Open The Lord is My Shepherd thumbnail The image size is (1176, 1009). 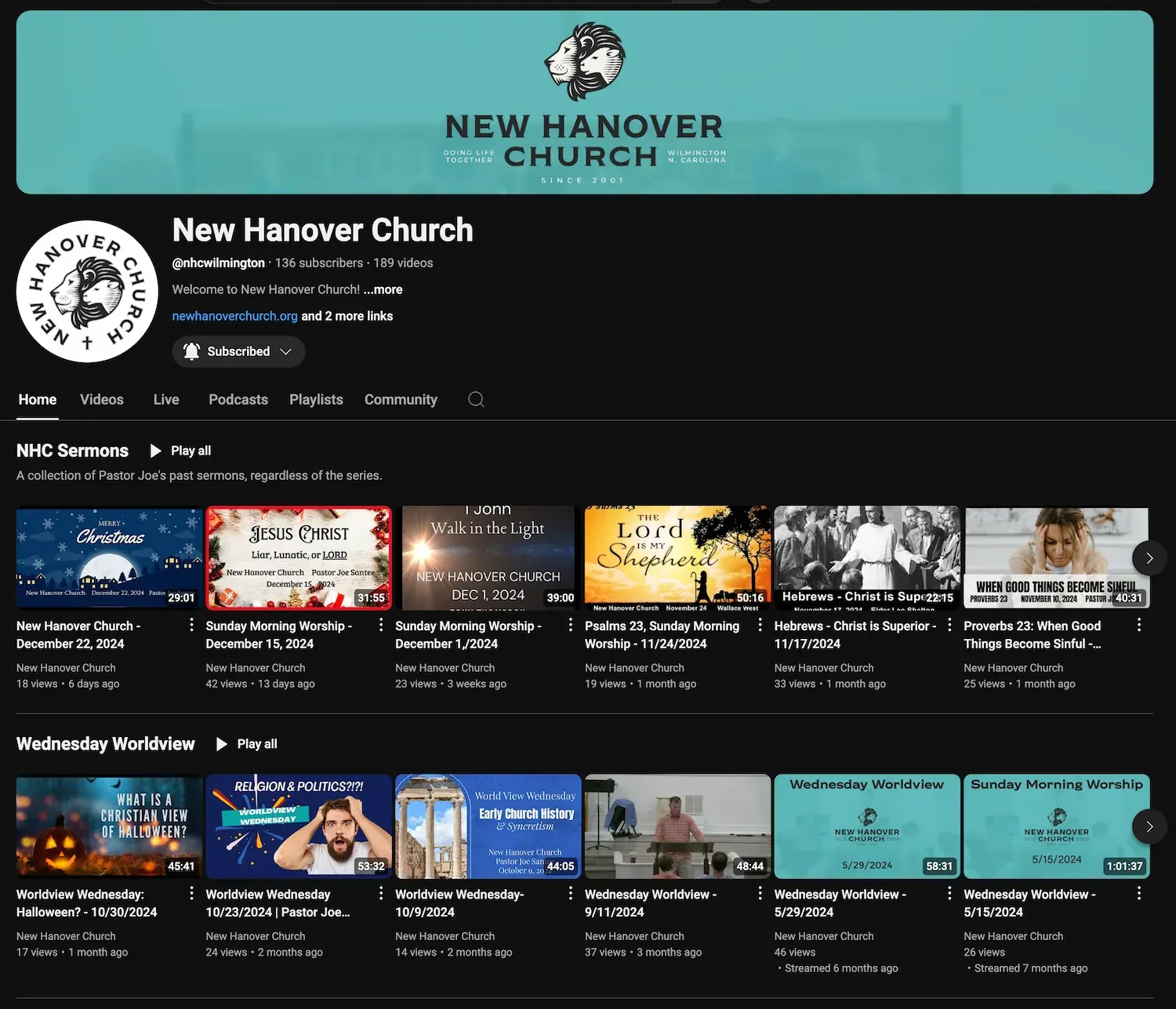[x=678, y=558]
